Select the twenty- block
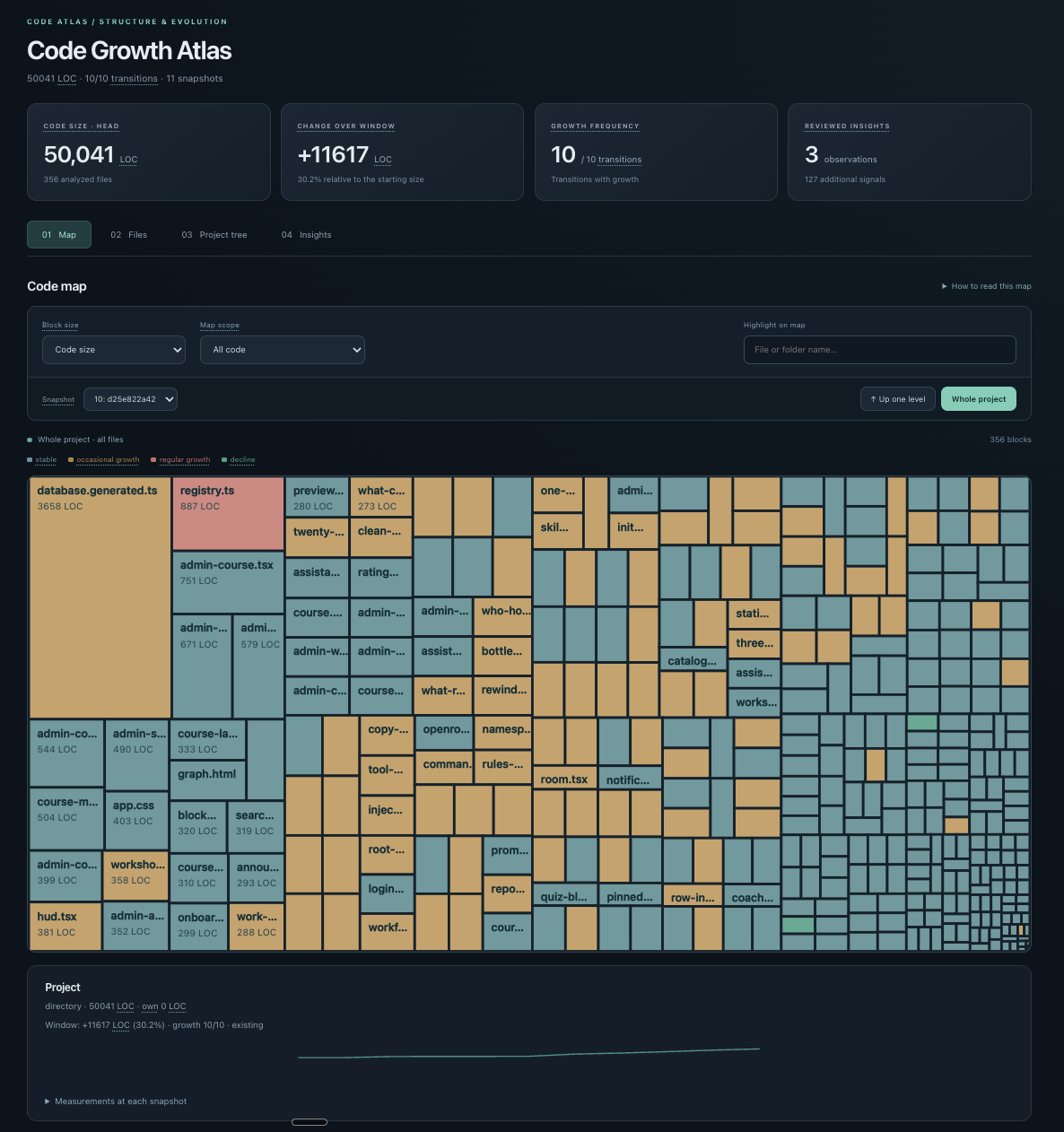Viewport: 1064px width, 1132px height. pos(318,537)
